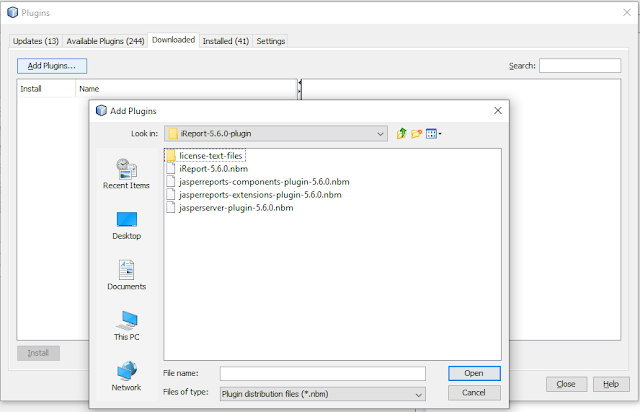The height and width of the screenshot is (412, 640).
Task: Select the license-text-files folder
Action: click(205, 156)
